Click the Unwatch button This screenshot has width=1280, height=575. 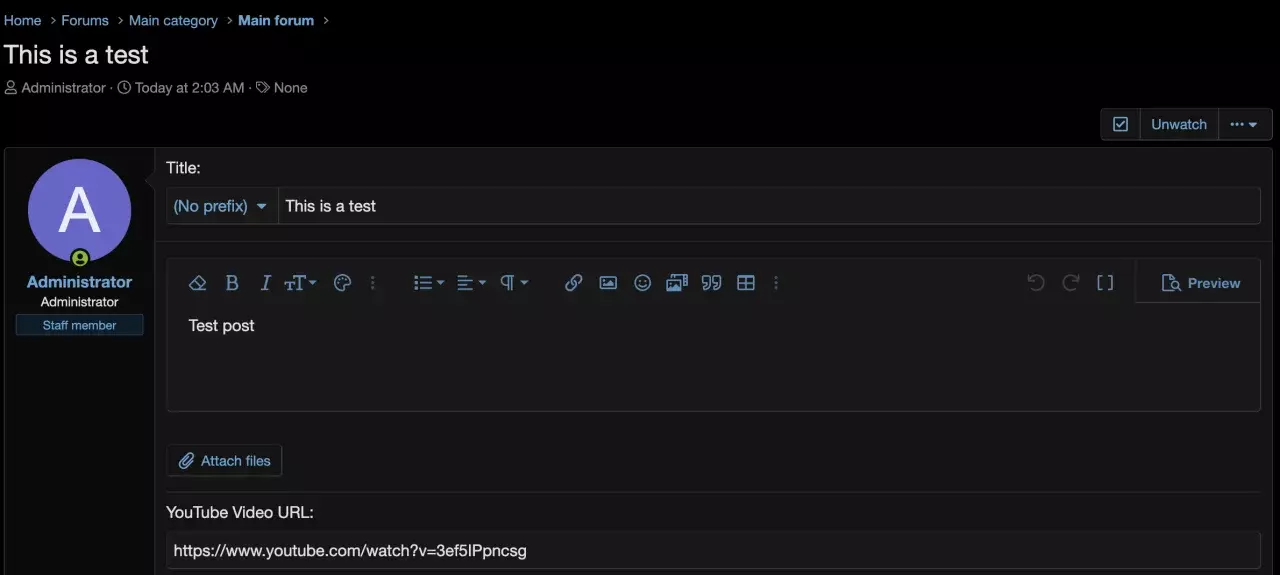tap(1178, 125)
